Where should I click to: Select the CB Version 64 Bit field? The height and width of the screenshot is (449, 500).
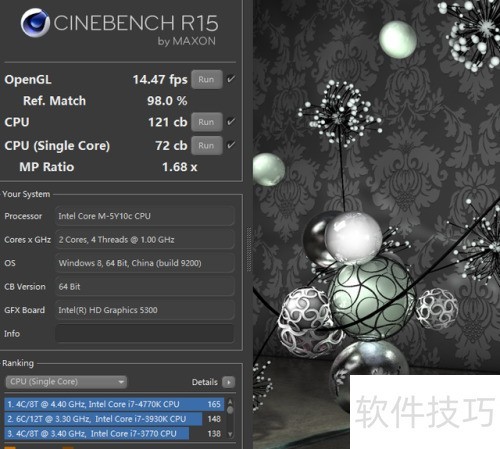[x=144, y=286]
